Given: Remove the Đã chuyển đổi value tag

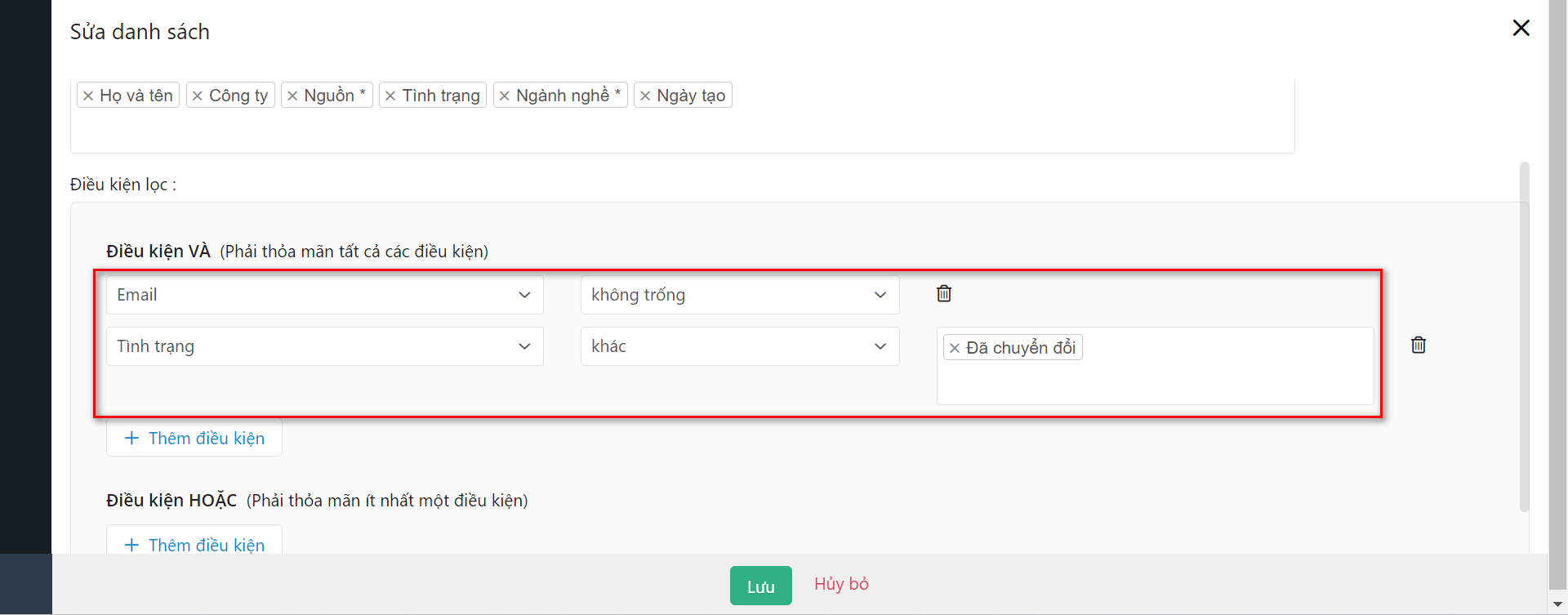Looking at the screenshot, I should pos(955,349).
